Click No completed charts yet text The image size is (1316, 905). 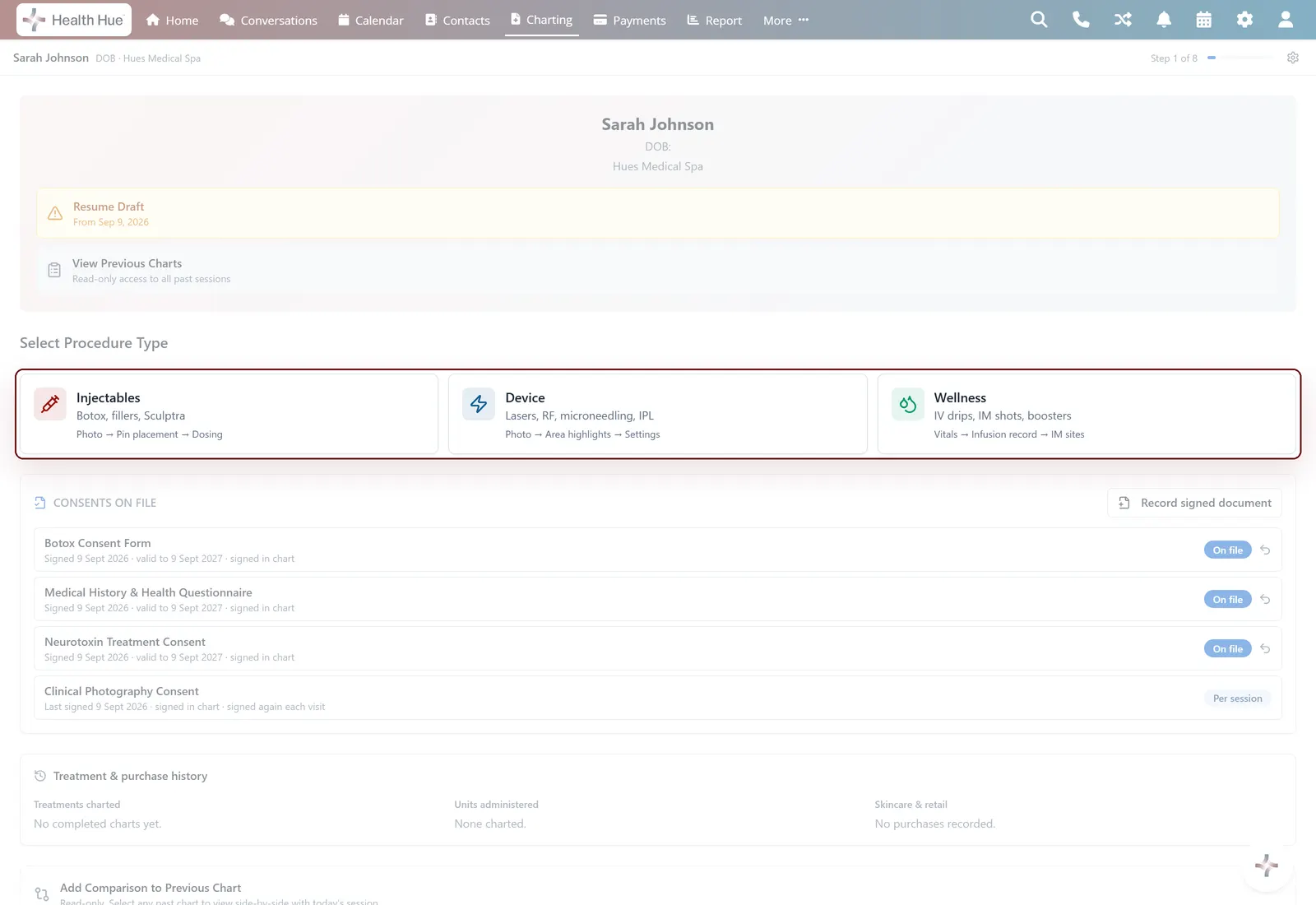[98, 824]
